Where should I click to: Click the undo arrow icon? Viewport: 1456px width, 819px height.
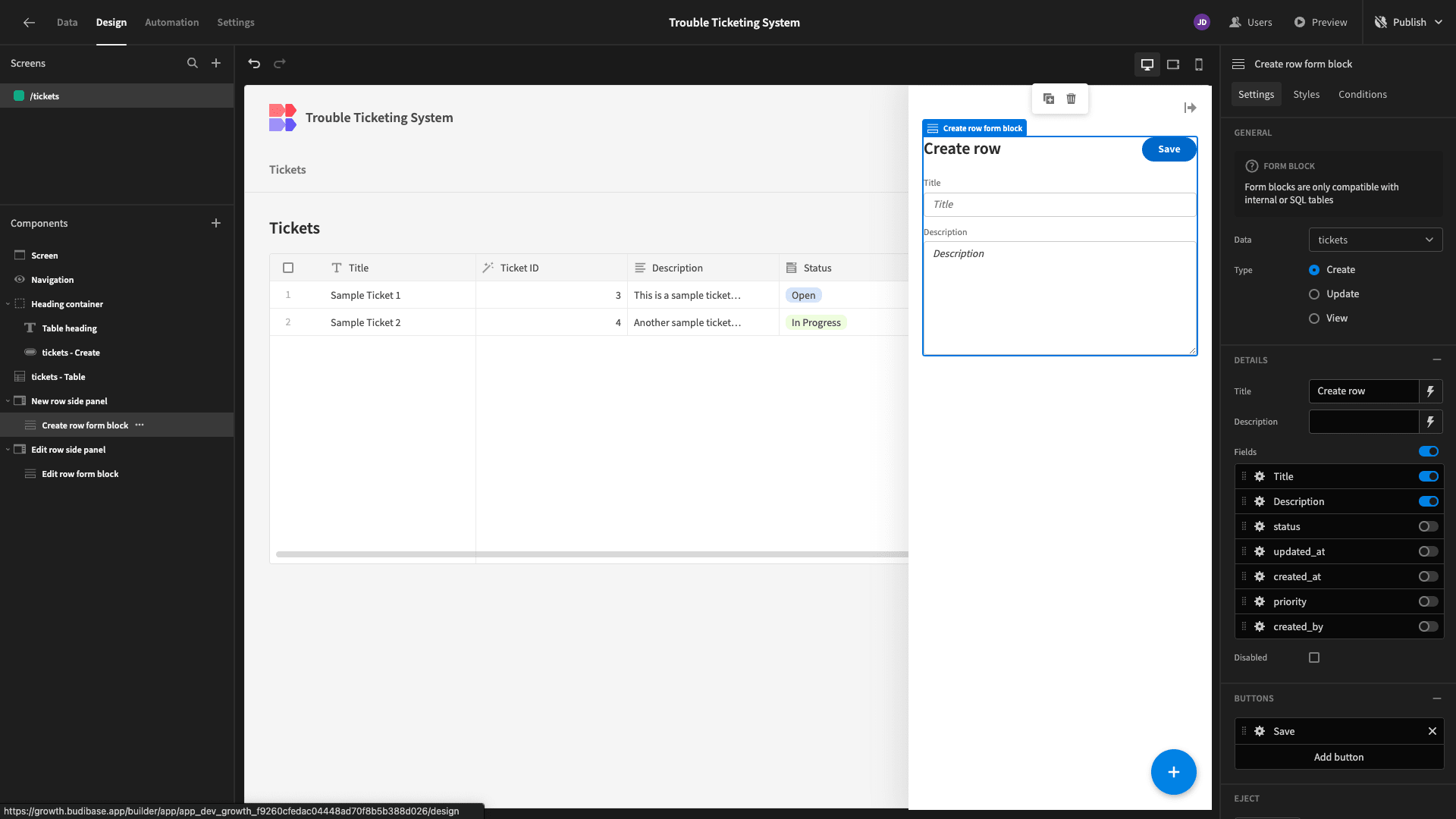coord(255,63)
